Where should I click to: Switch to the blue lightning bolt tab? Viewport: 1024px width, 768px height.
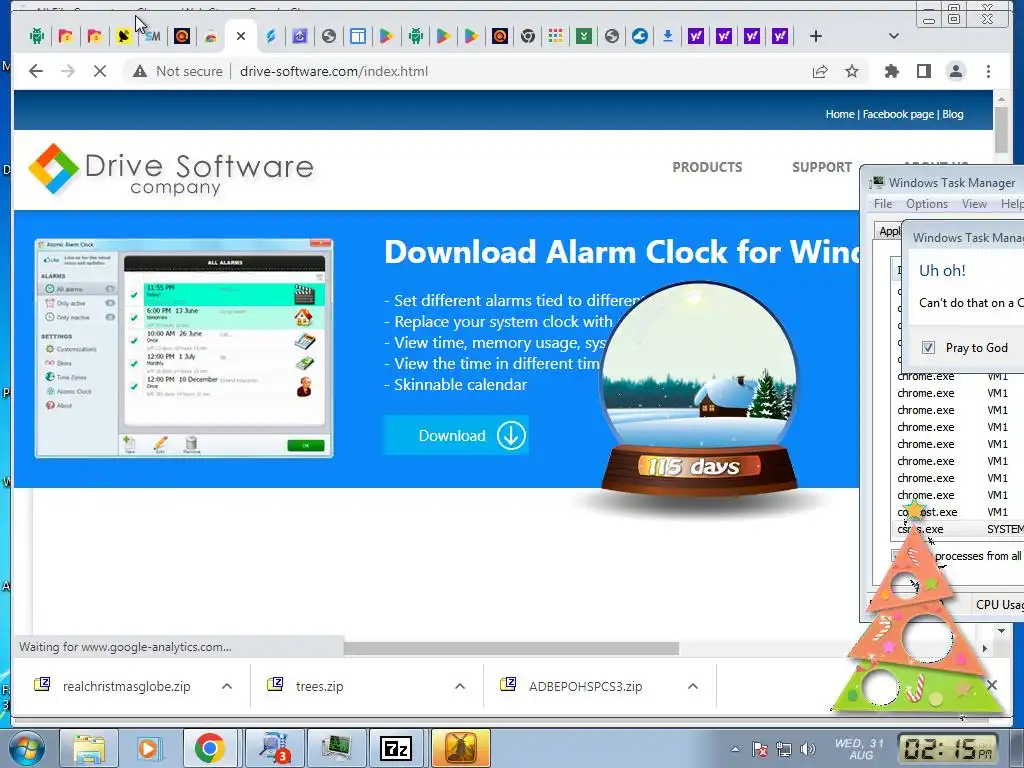point(270,36)
